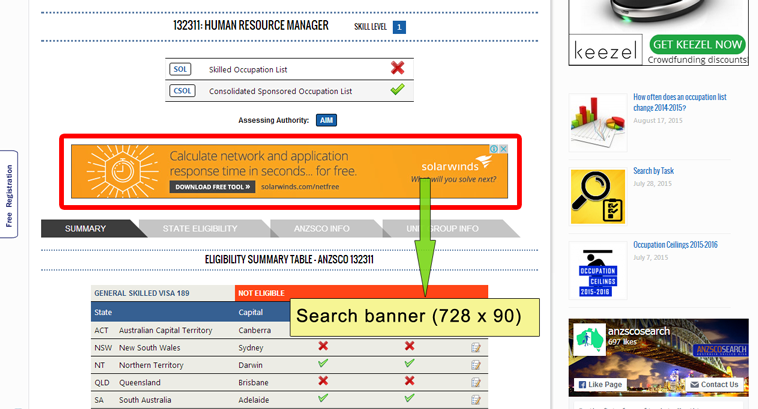Click the 'Darwin' capital cell
The image size is (758, 409).
tap(250, 365)
